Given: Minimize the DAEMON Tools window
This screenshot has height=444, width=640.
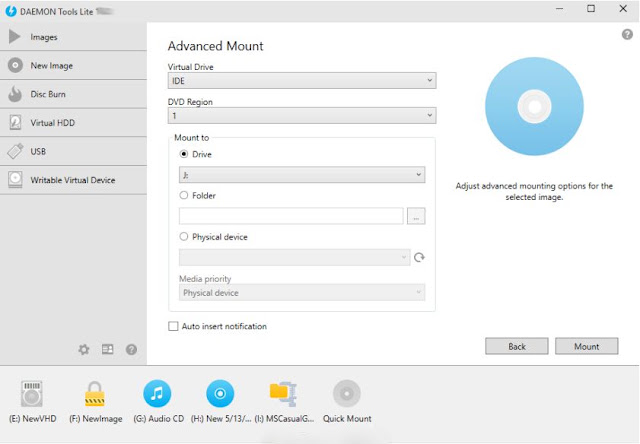Looking at the screenshot, I should (x=560, y=9).
